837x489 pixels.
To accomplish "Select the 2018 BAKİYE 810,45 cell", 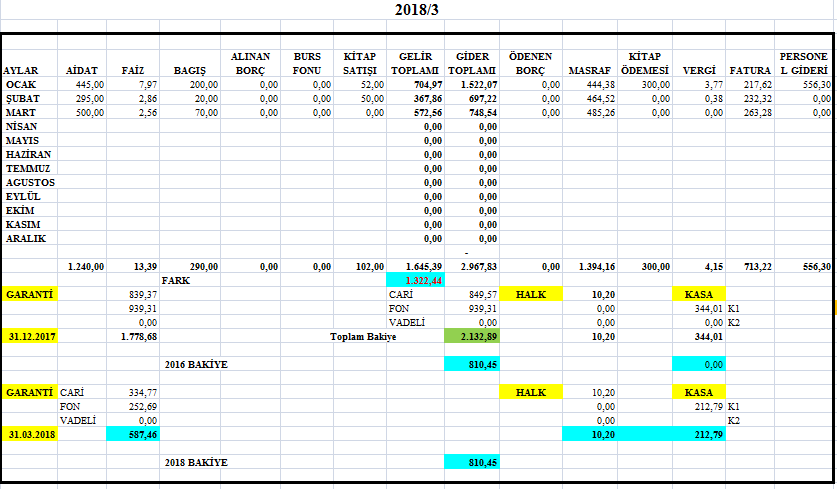I will click(472, 462).
